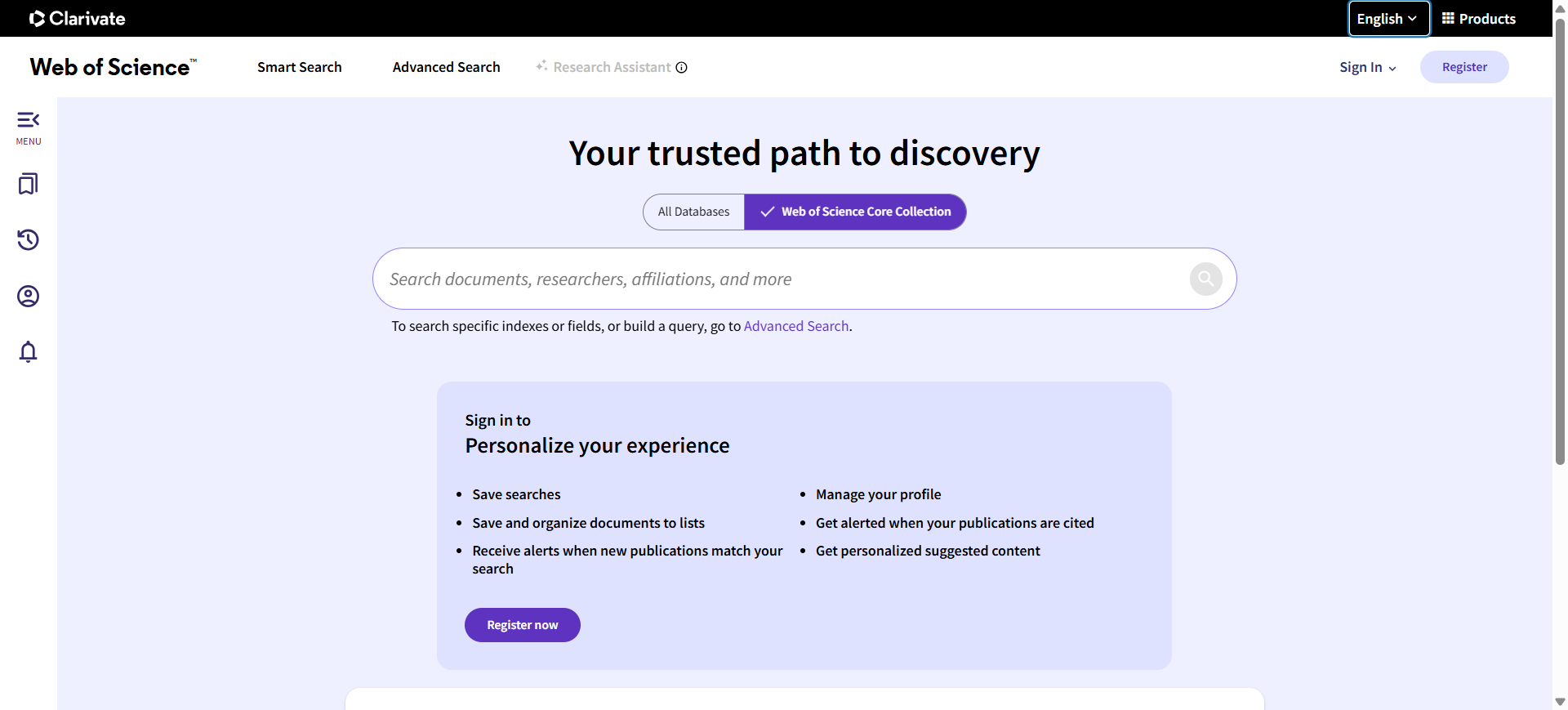Click the Register now button
1568x710 pixels.
[x=523, y=625]
